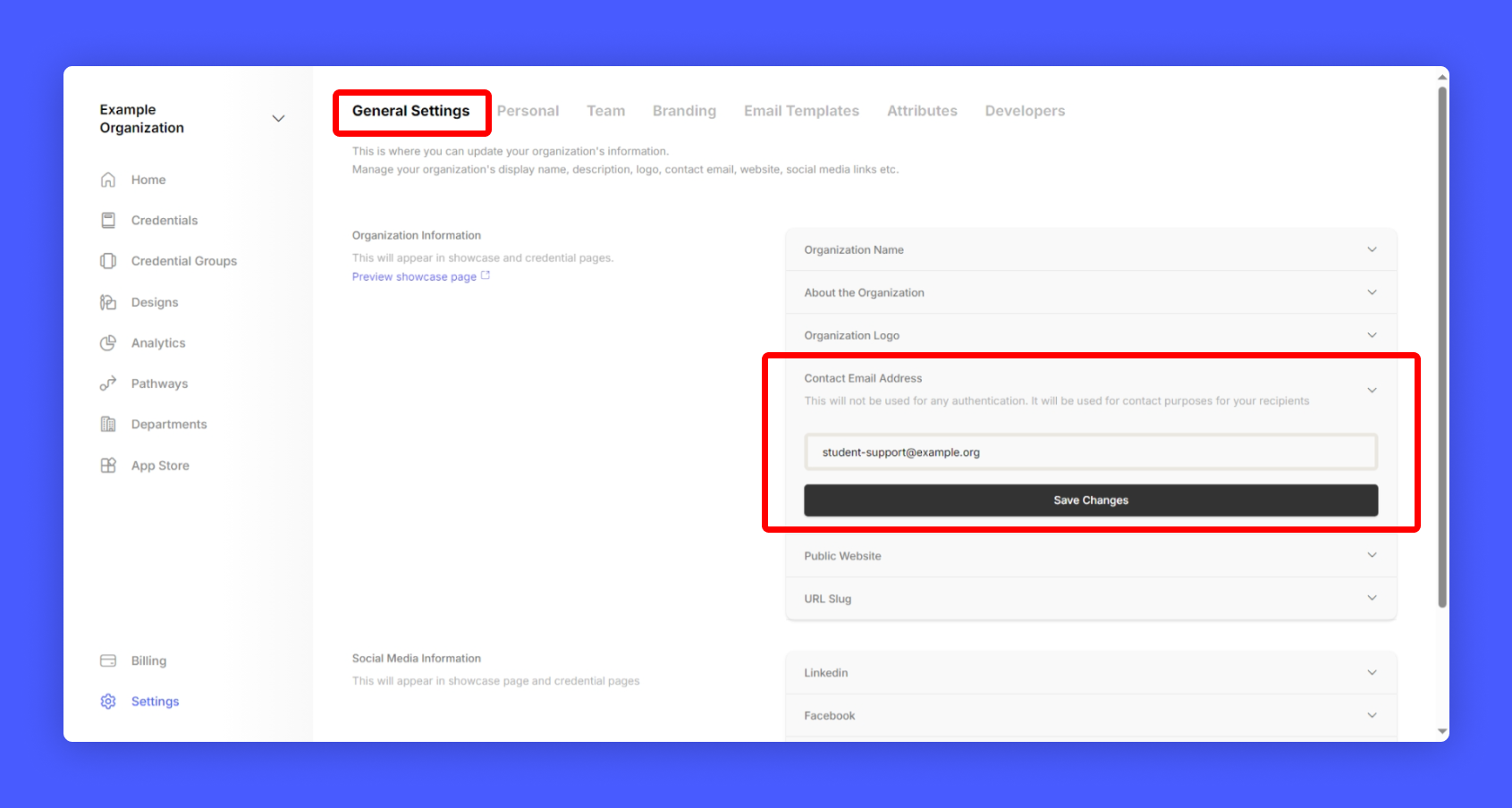Click the App Store grid icon

coord(108,466)
